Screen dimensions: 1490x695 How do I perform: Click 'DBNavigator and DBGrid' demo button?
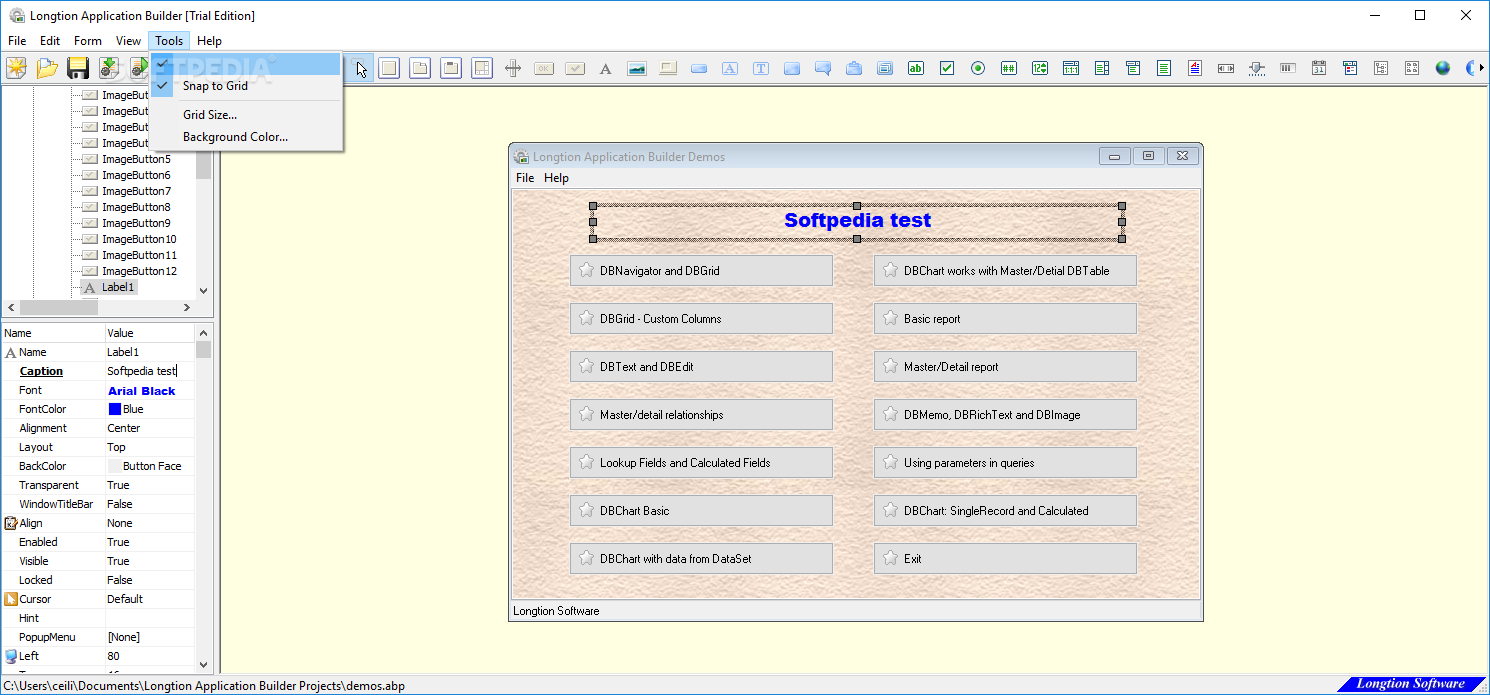pos(701,271)
